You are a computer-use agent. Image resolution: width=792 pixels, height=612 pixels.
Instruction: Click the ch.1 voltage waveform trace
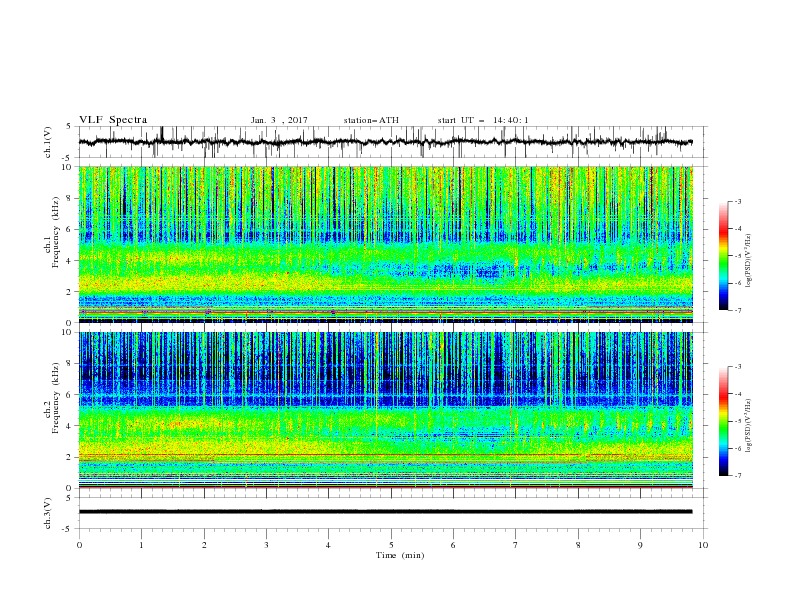point(386,142)
